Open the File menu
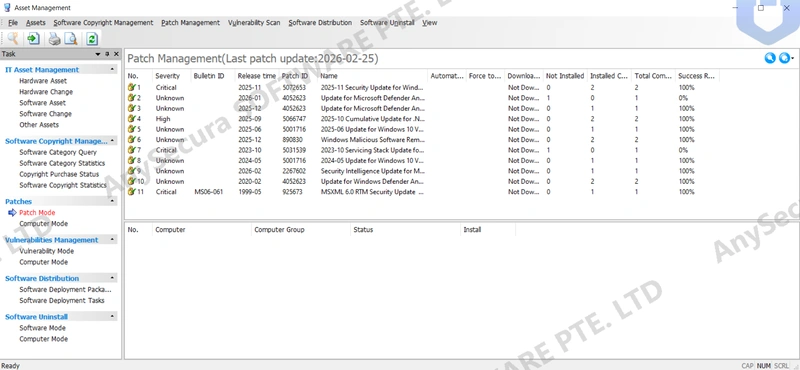The width and height of the screenshot is (800, 370). coord(13,22)
